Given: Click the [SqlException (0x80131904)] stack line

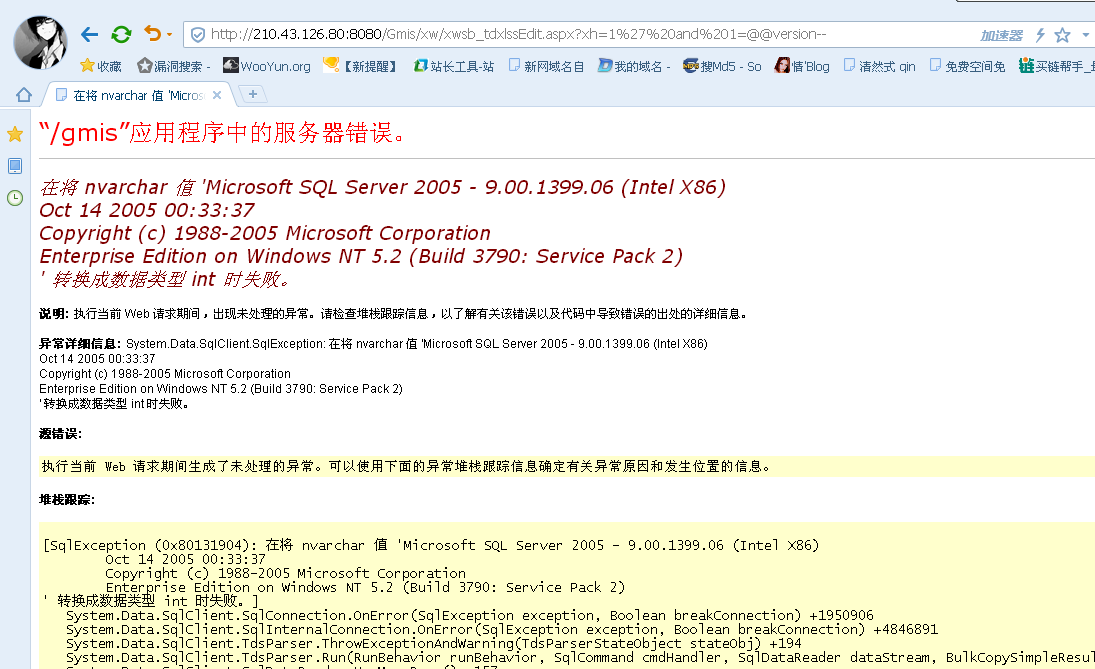Looking at the screenshot, I should [431, 545].
